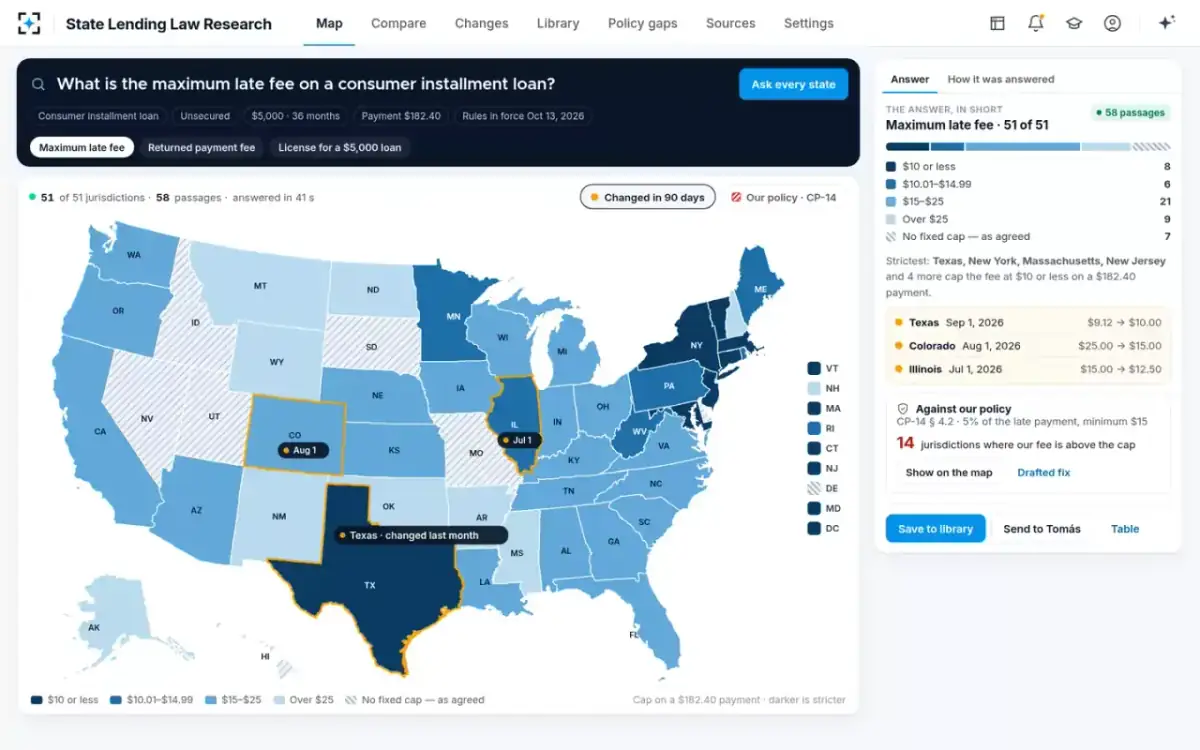The height and width of the screenshot is (750, 1200).
Task: Switch to the Map tab
Action: pos(329,23)
